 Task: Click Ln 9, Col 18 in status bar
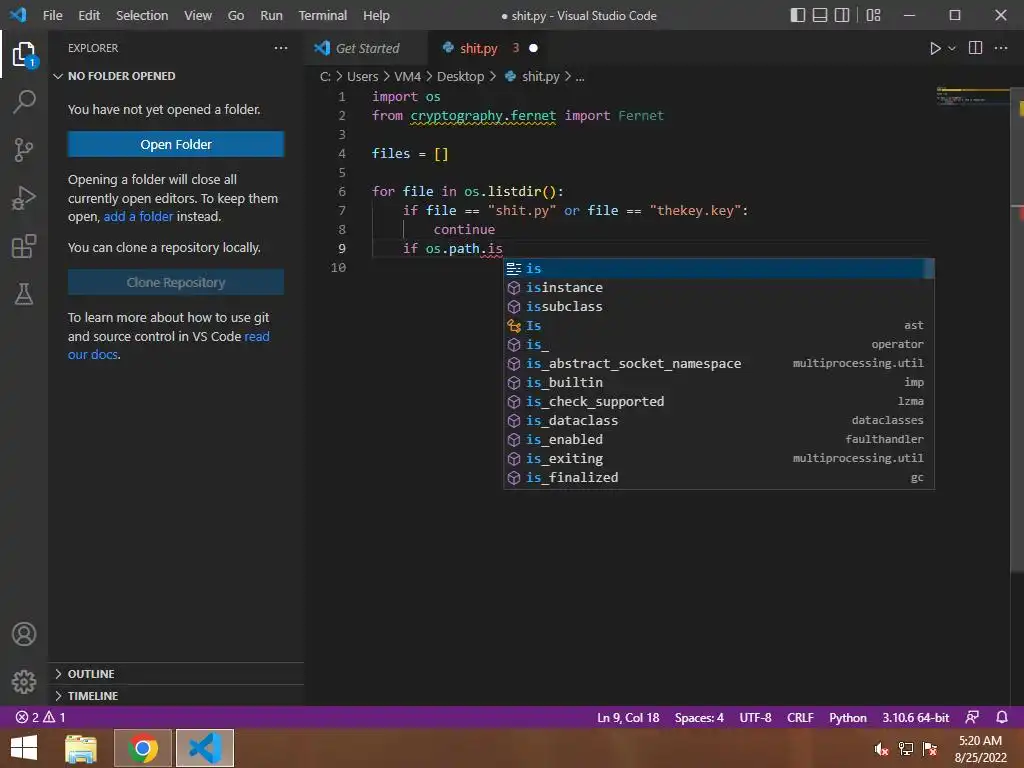pyautogui.click(x=628, y=717)
